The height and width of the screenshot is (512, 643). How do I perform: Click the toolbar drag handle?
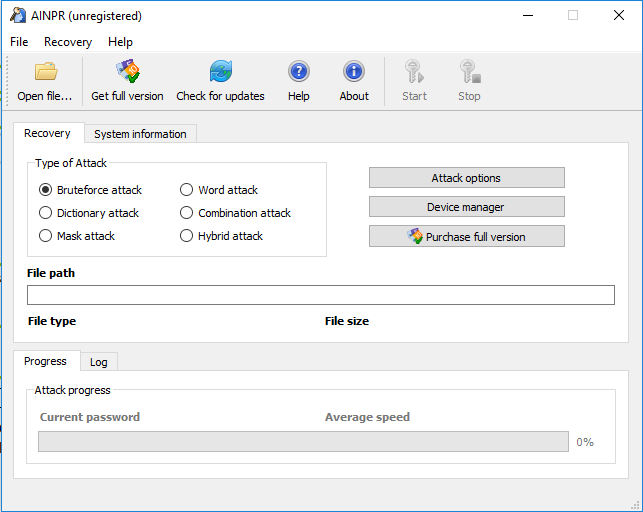(7, 81)
